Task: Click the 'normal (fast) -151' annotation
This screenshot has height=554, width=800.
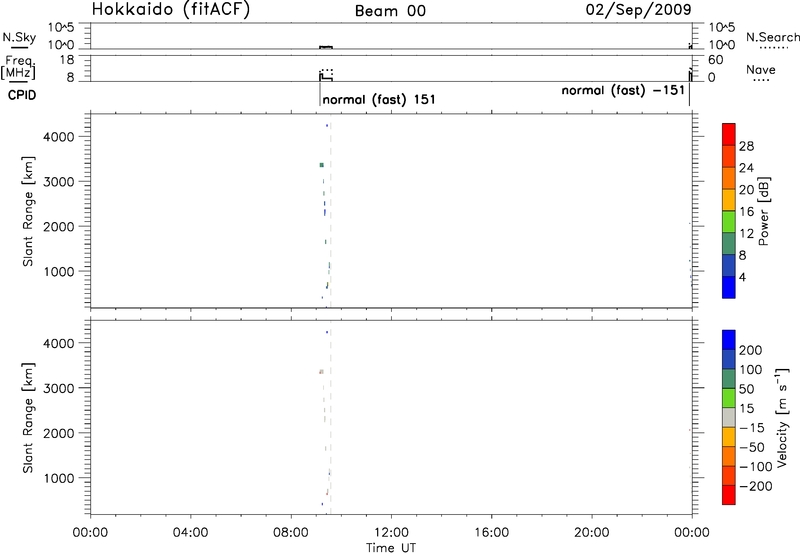Action: (x=622, y=90)
